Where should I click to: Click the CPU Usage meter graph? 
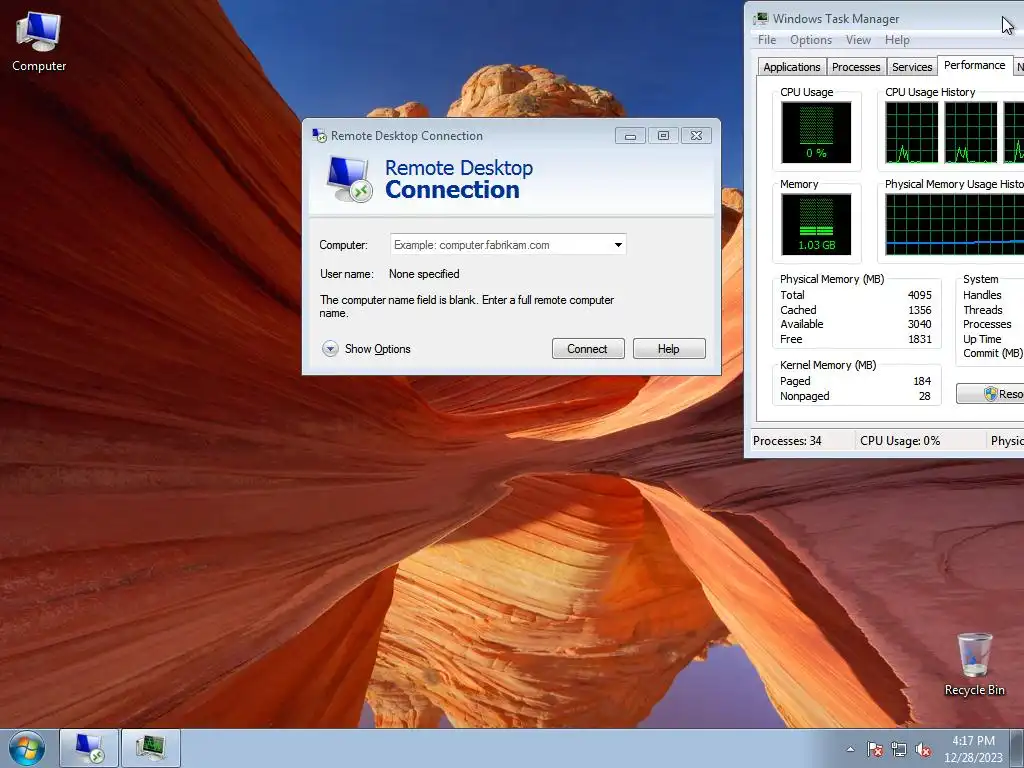816,133
